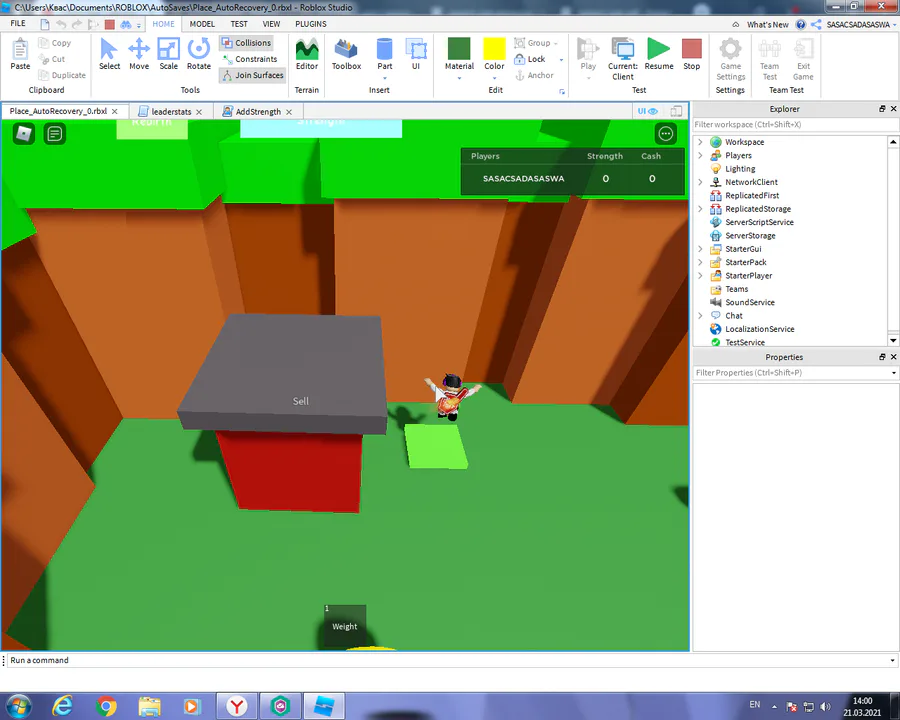This screenshot has width=900, height=720.
Task: Select the Select tool
Action: click(x=109, y=54)
